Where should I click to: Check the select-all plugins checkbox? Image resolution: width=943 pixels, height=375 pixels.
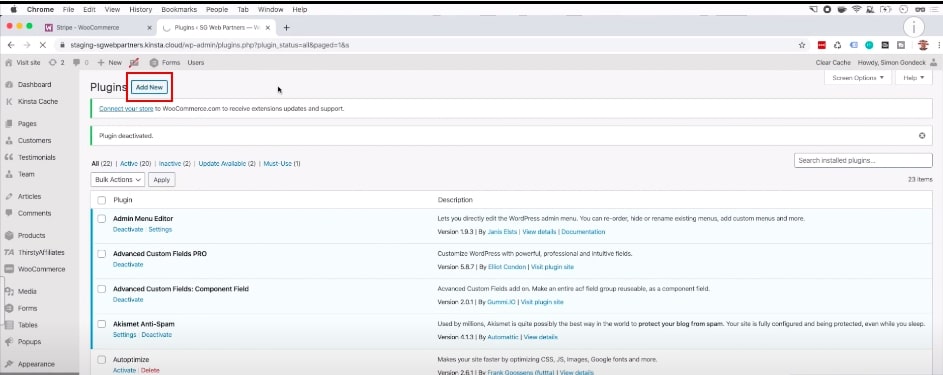coord(102,200)
